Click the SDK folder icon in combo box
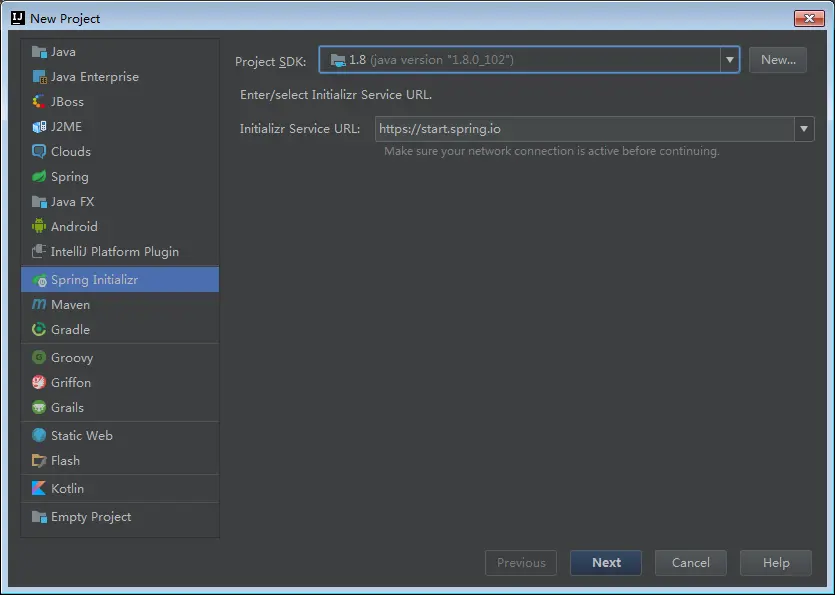The height and width of the screenshot is (595, 835). (x=338, y=60)
